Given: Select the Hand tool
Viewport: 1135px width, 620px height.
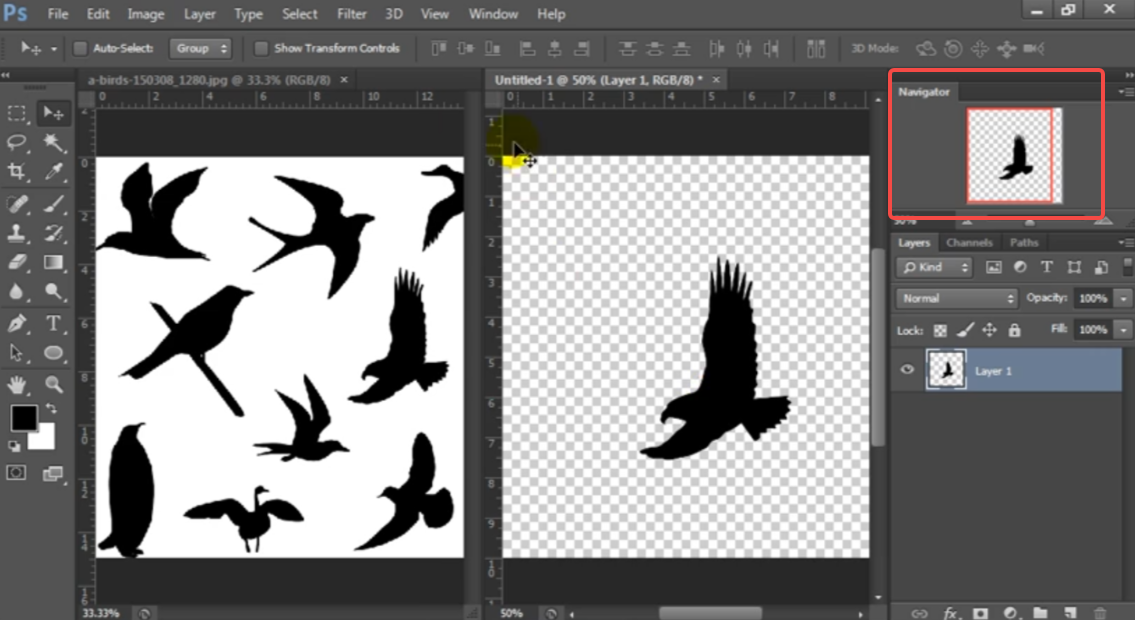Looking at the screenshot, I should pyautogui.click(x=17, y=385).
